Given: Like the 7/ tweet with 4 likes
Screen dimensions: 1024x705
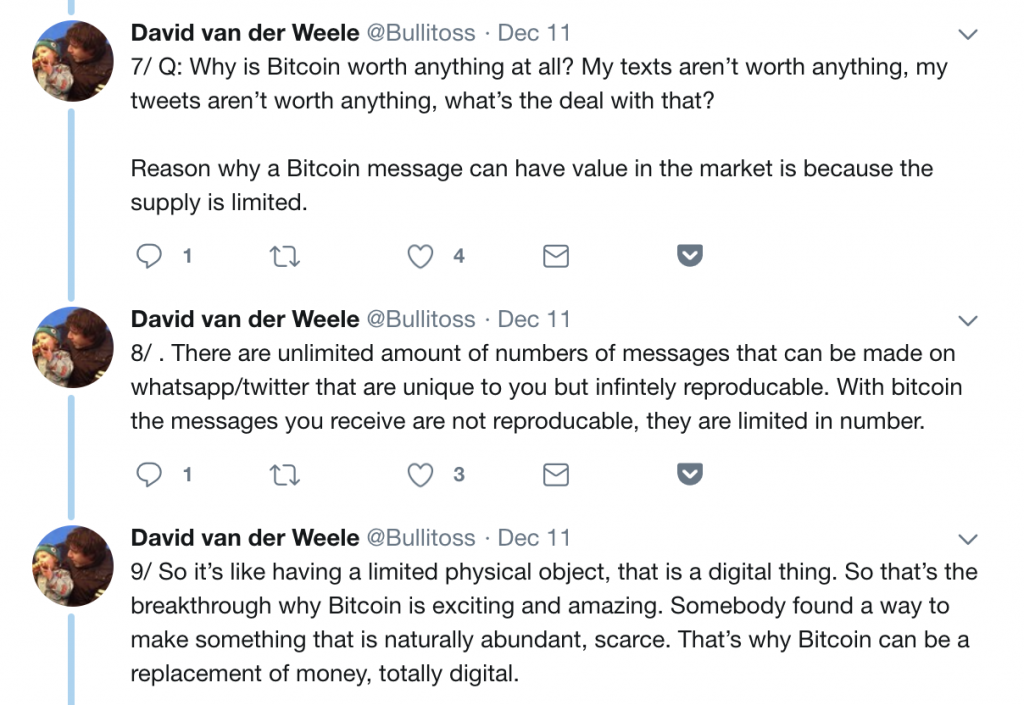Looking at the screenshot, I should coord(421,257).
